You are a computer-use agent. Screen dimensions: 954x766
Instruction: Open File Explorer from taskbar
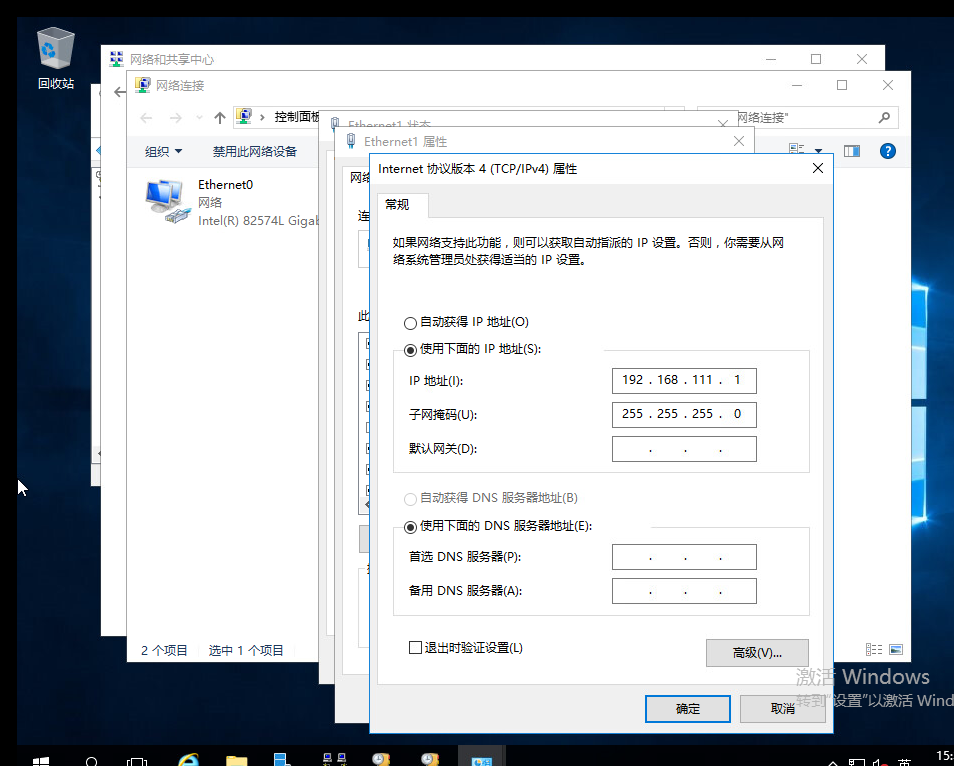click(x=236, y=761)
